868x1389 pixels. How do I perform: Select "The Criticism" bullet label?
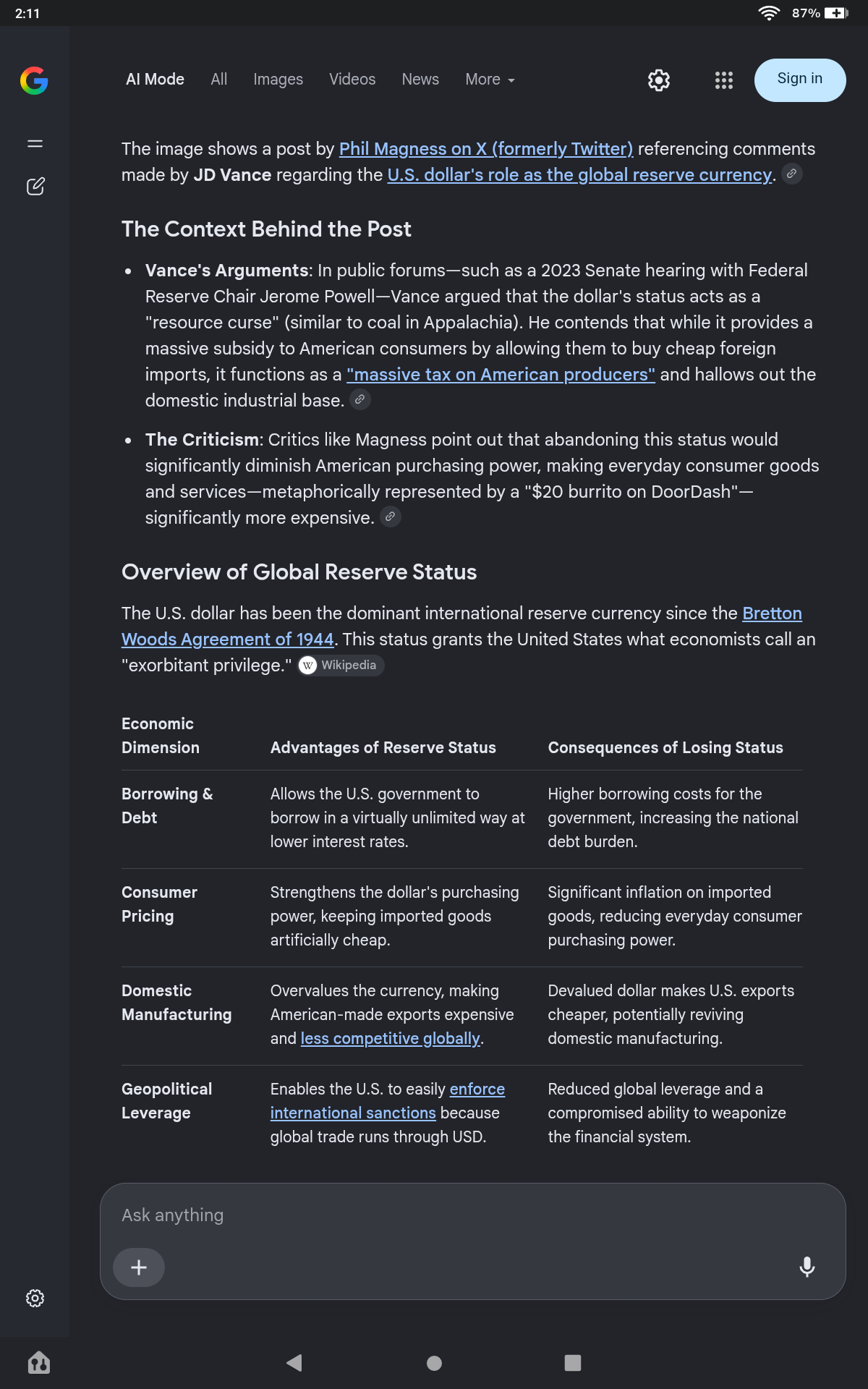[x=202, y=440]
